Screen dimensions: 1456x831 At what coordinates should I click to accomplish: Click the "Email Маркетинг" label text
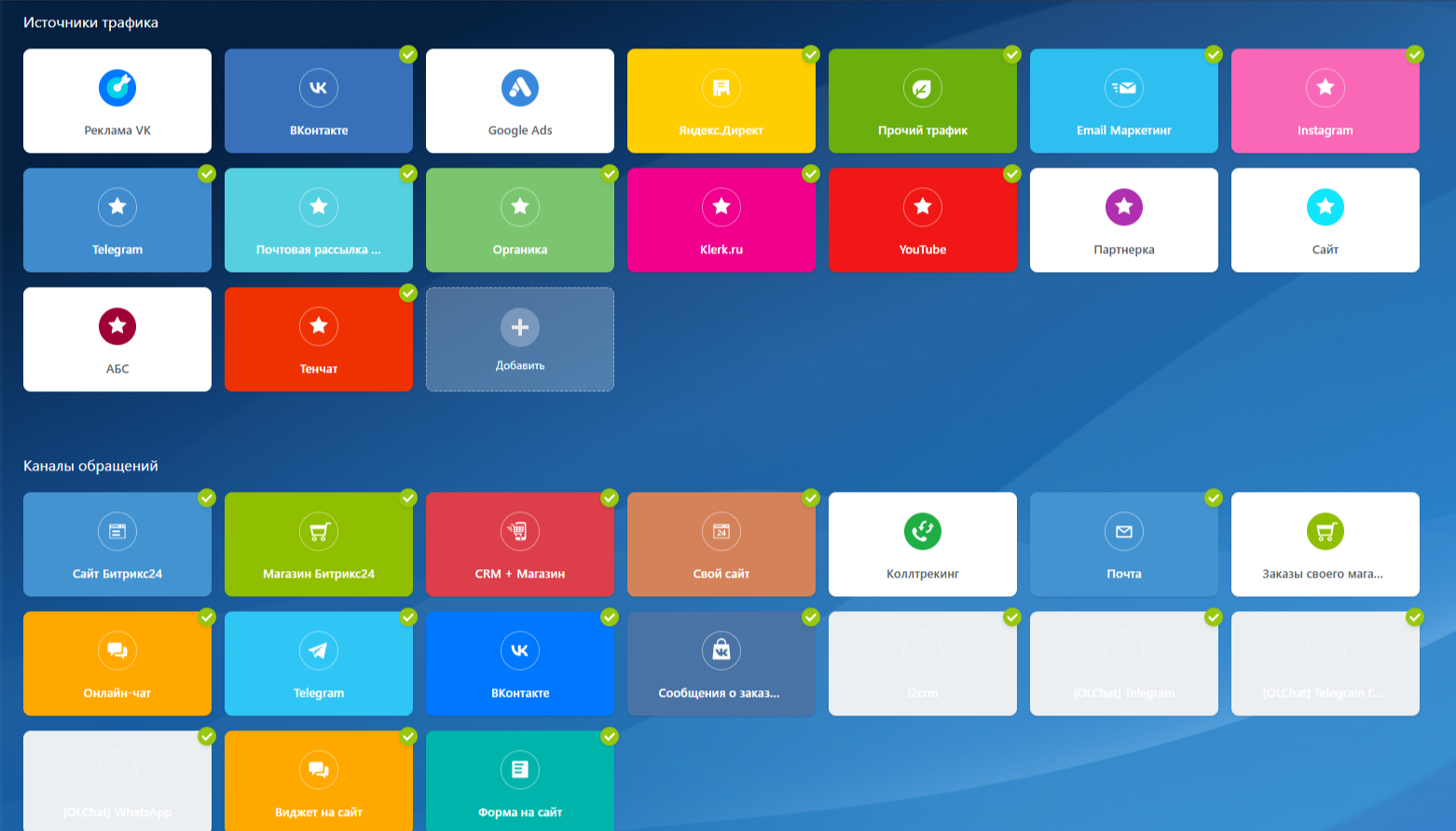click(1124, 130)
